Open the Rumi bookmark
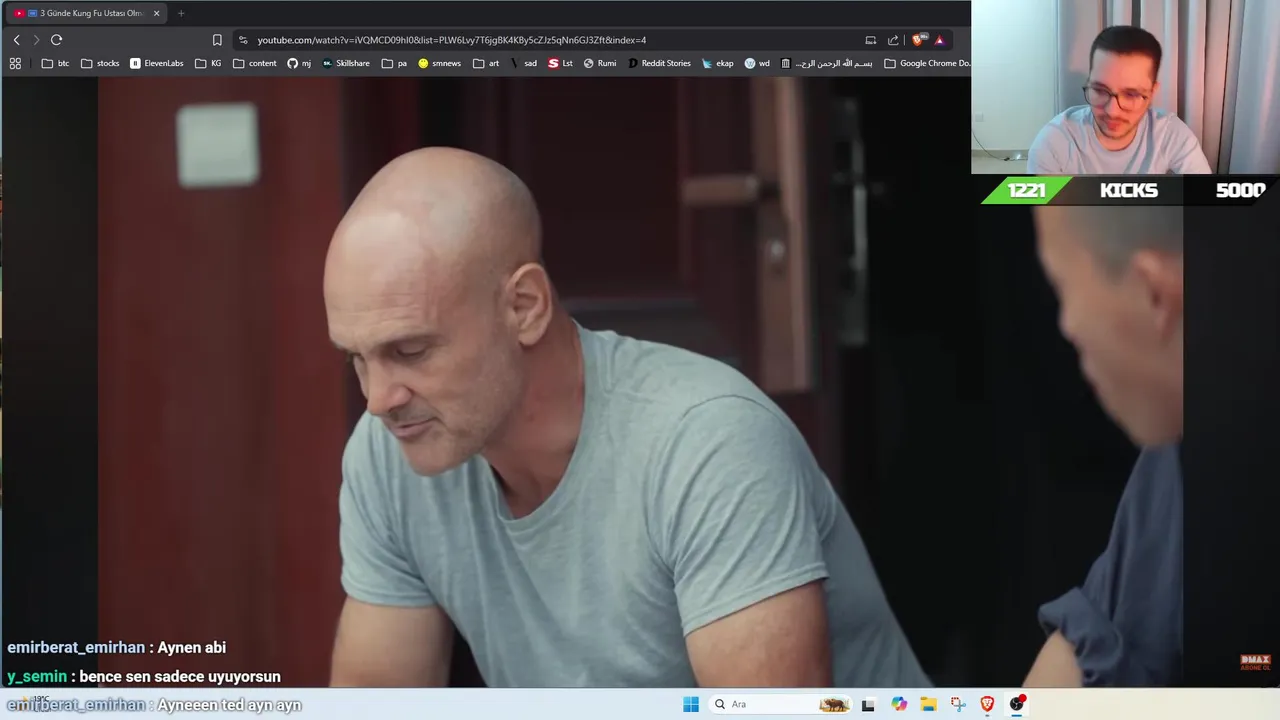This screenshot has height=720, width=1280. (x=600, y=63)
